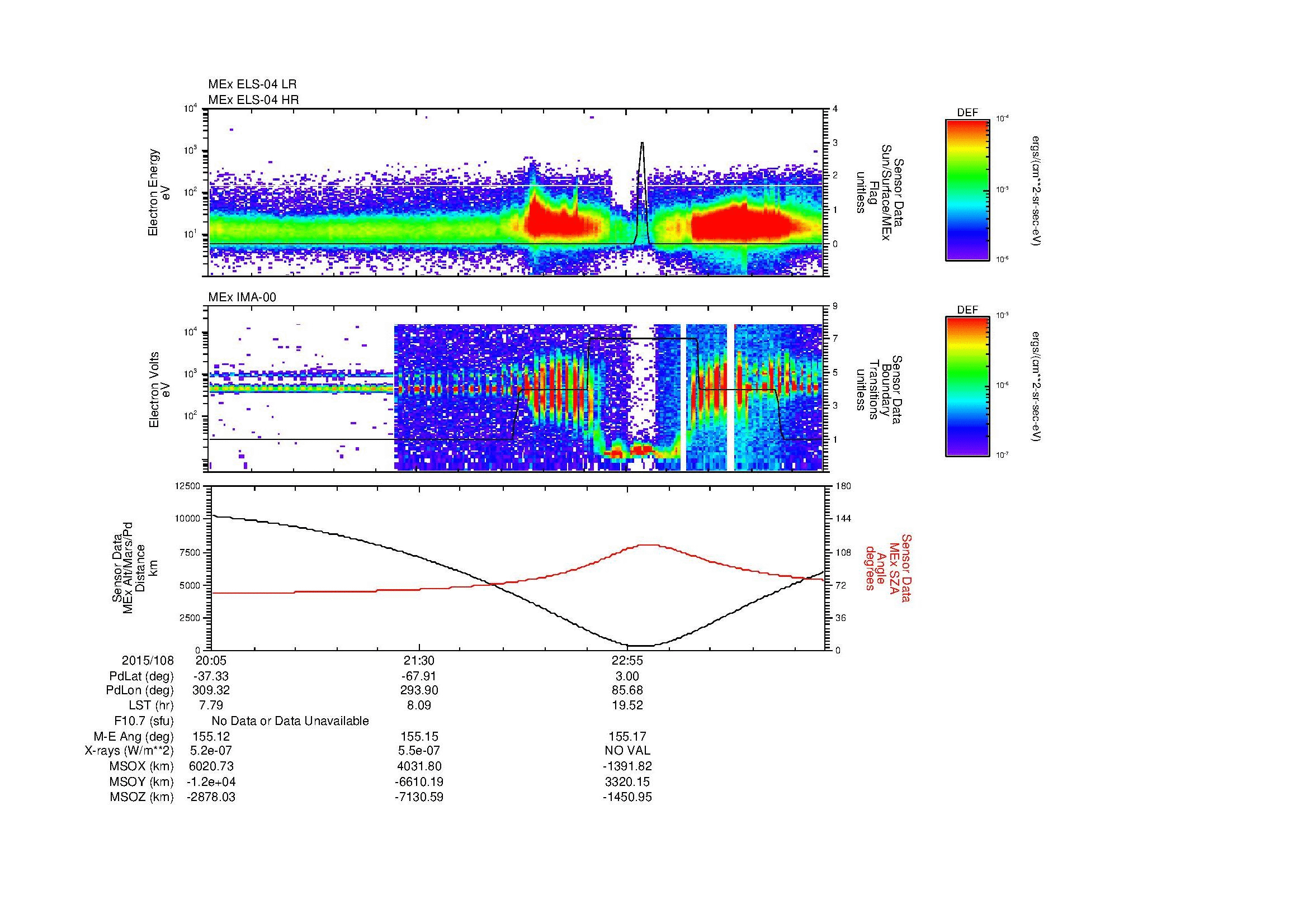Select the 22:55 time tick label
The height and width of the screenshot is (924, 1308).
627,660
